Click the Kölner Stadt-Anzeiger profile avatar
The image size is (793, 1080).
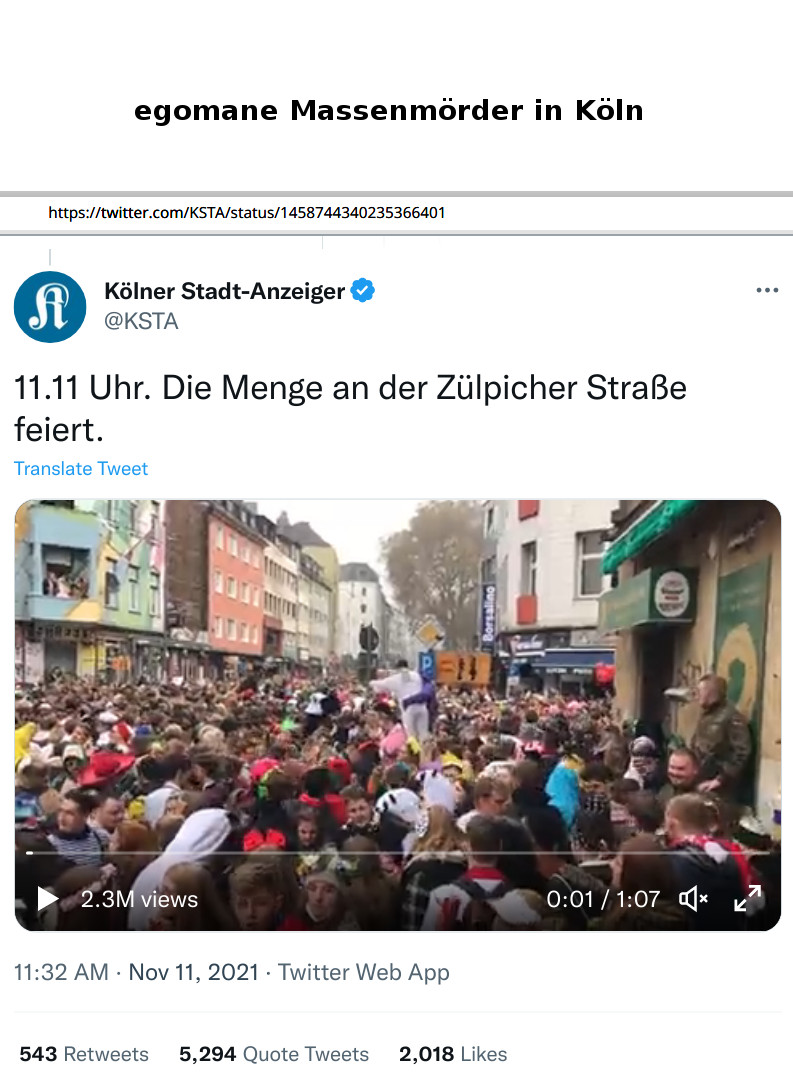click(x=50, y=307)
